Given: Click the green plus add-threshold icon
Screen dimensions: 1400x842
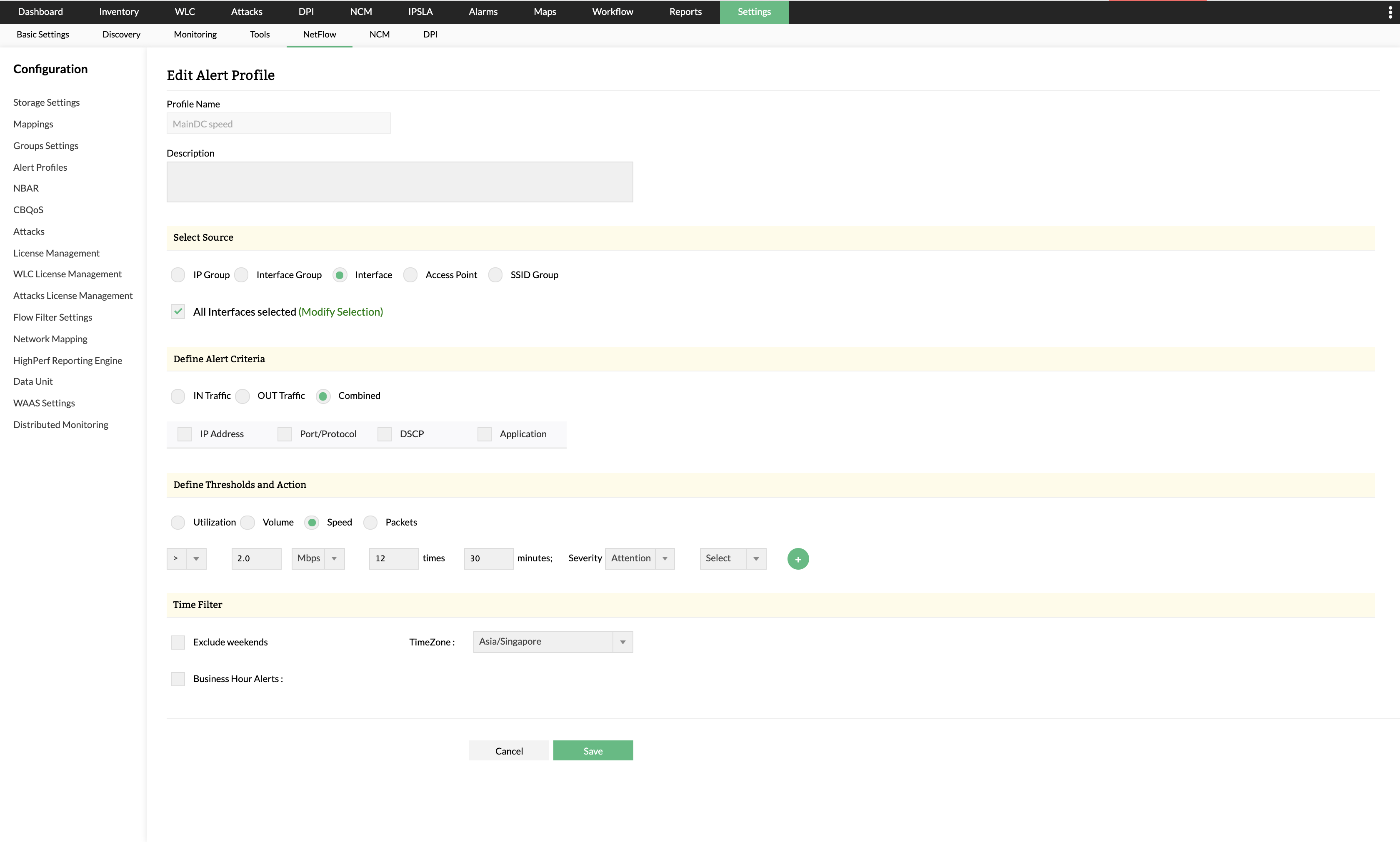Looking at the screenshot, I should [797, 559].
